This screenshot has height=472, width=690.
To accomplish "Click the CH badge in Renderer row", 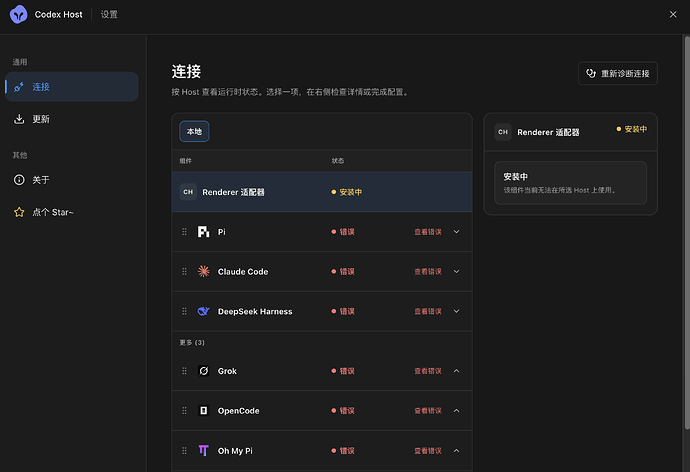I will 188,192.
